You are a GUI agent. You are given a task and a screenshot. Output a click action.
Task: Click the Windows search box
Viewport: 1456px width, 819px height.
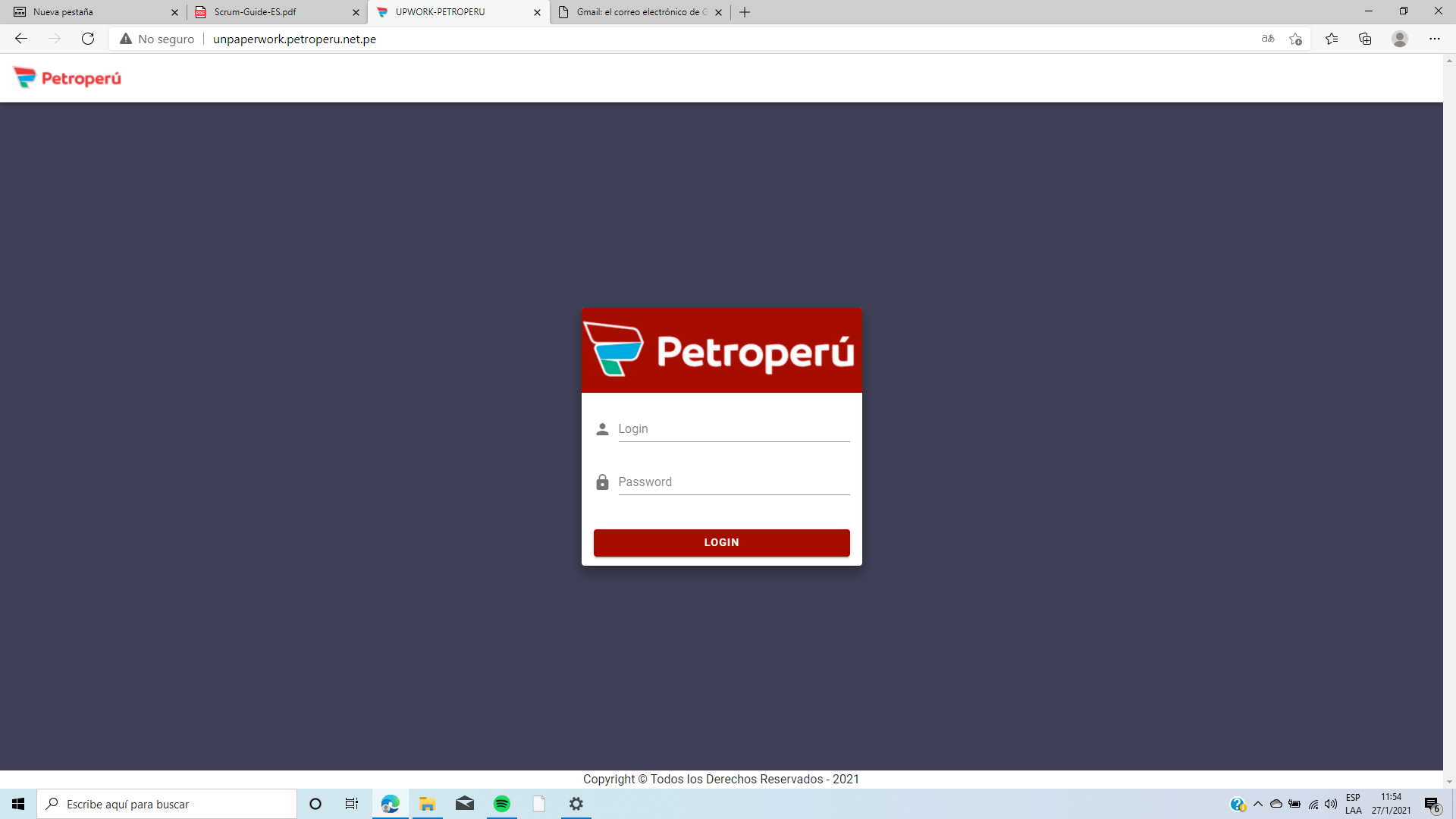tap(167, 804)
